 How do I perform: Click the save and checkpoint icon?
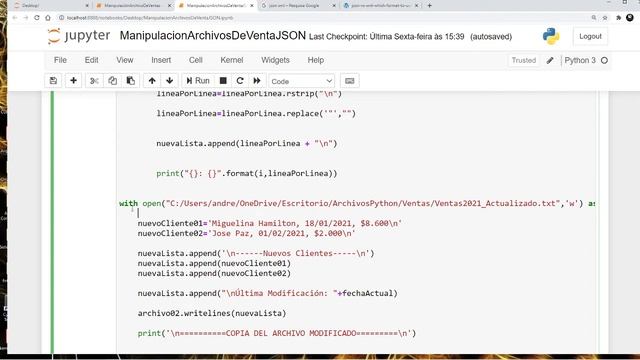tap(53, 81)
